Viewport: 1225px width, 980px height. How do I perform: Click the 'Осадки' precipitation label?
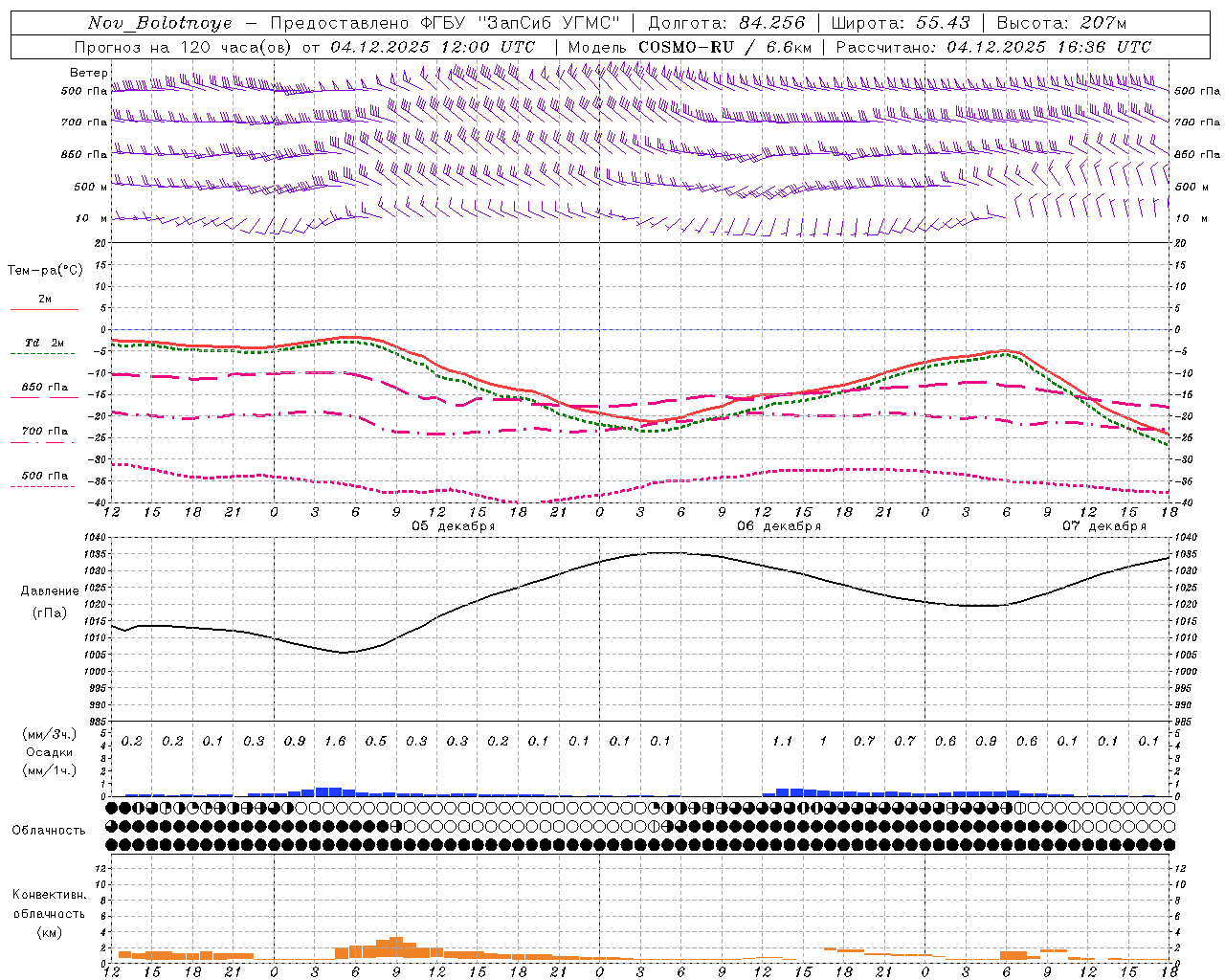pos(49,752)
